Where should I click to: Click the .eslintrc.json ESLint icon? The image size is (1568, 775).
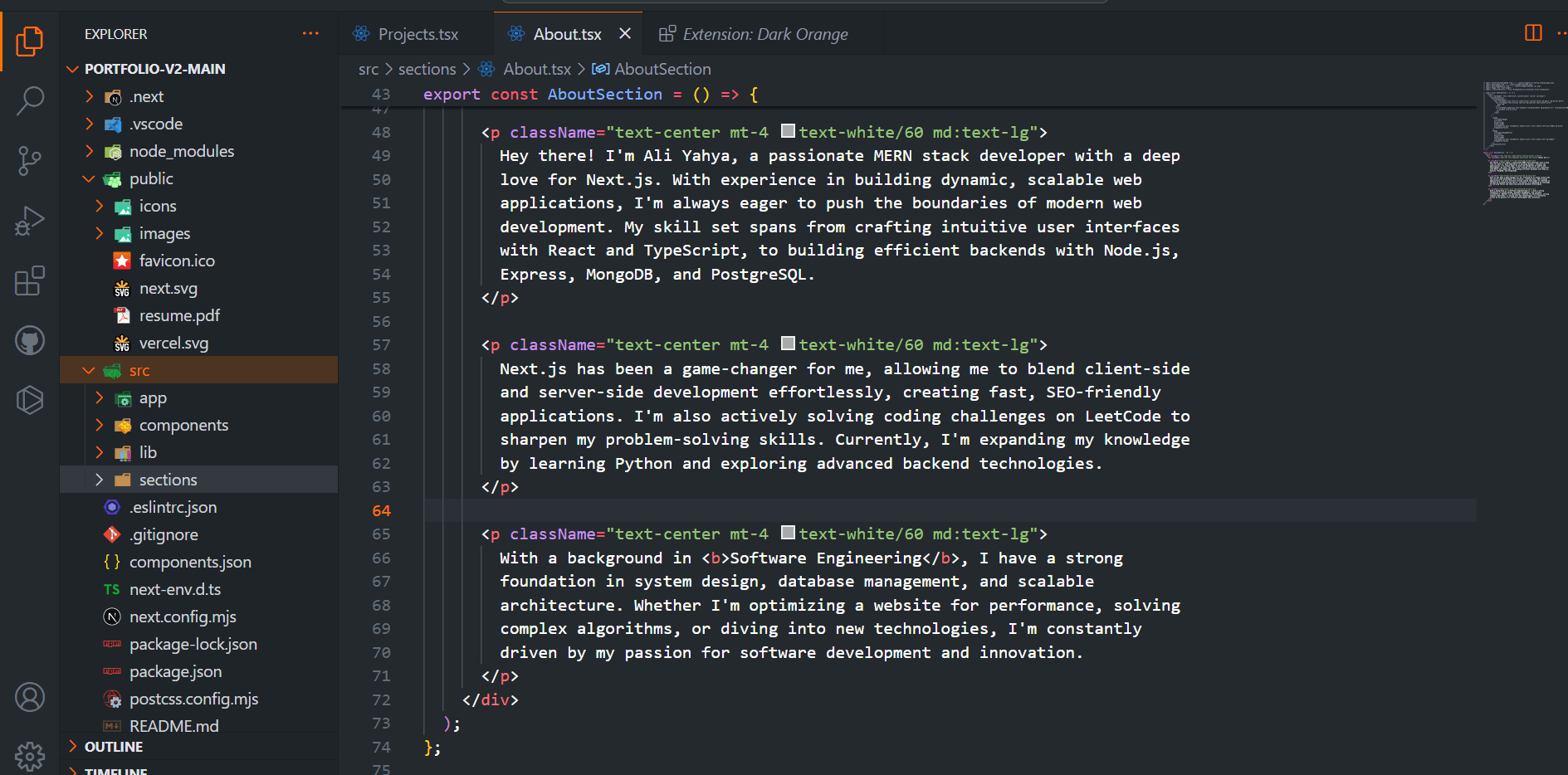[112, 507]
